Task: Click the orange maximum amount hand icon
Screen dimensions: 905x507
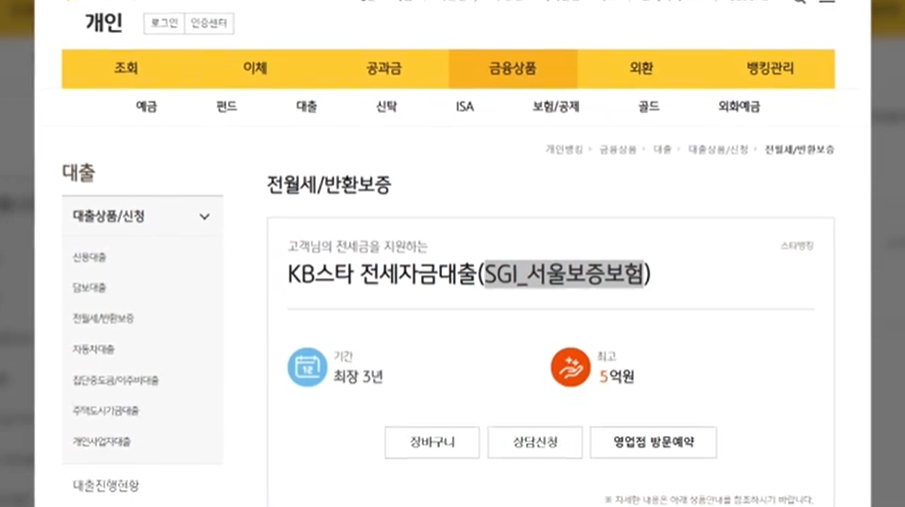Action: (570, 367)
